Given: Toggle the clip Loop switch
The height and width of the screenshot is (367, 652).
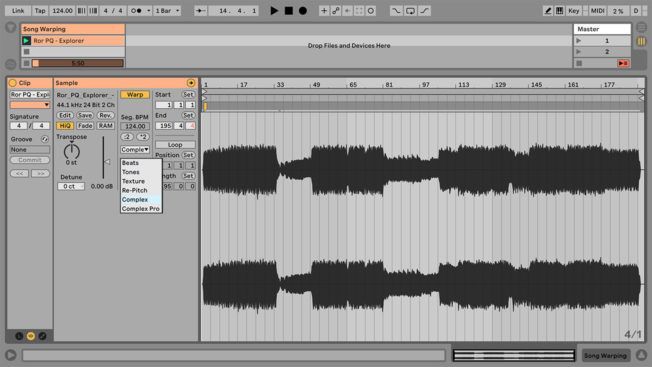Looking at the screenshot, I should (x=175, y=145).
